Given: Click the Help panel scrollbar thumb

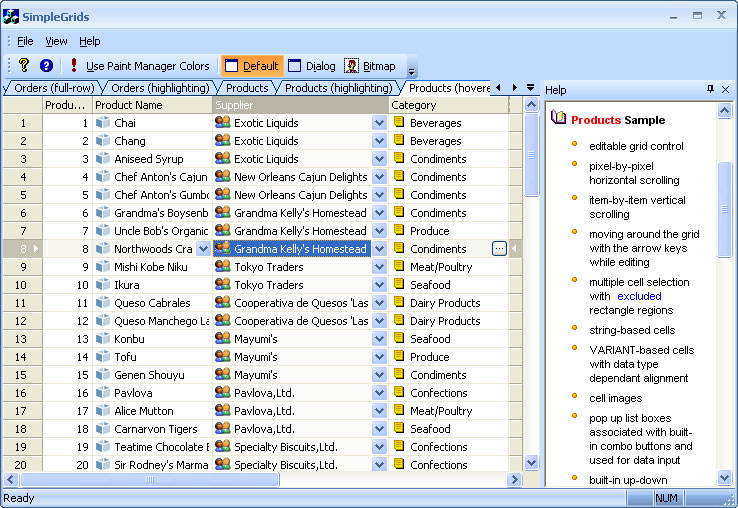Looking at the screenshot, I should click(x=724, y=209).
